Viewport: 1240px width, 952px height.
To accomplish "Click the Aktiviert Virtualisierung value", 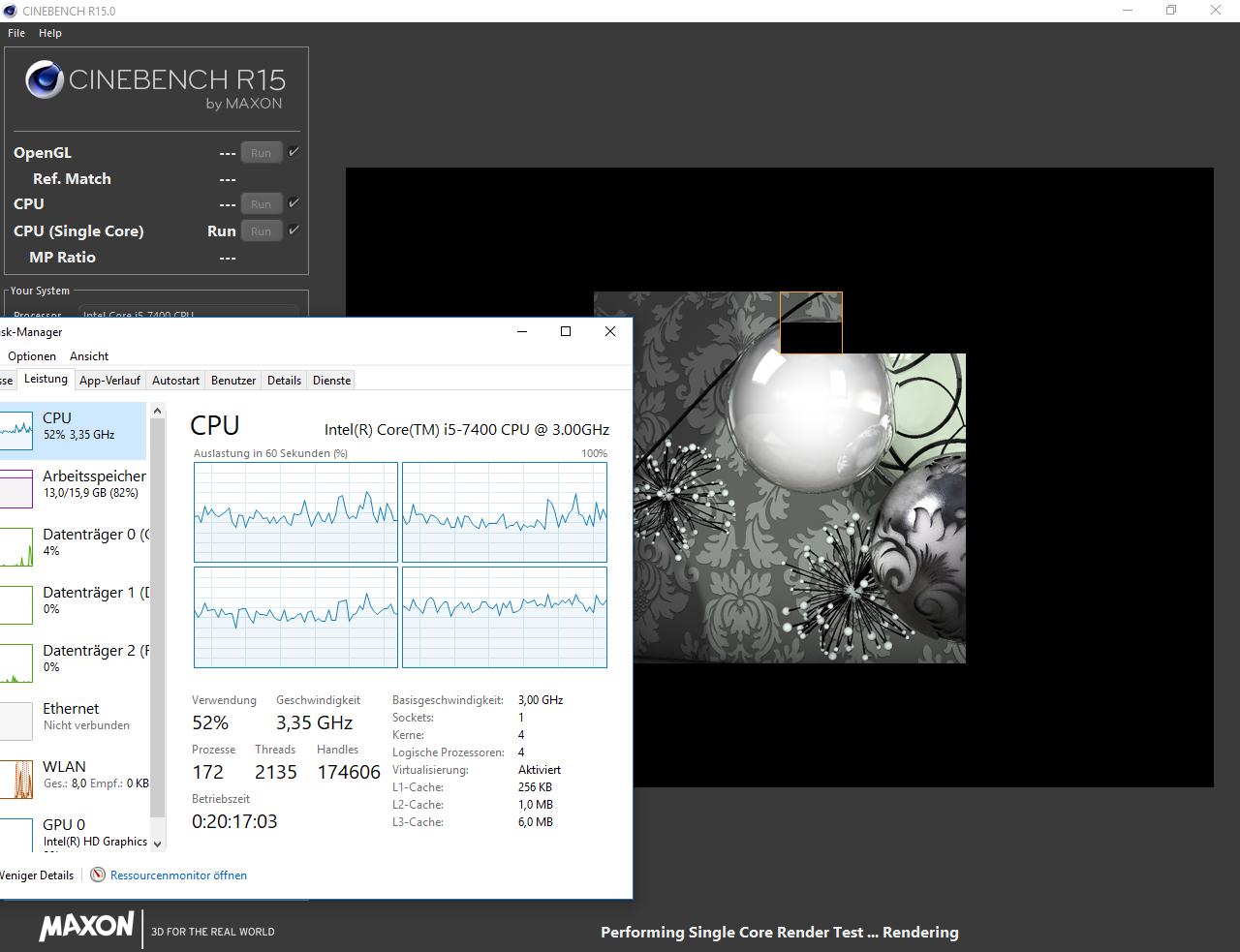I will (540, 770).
